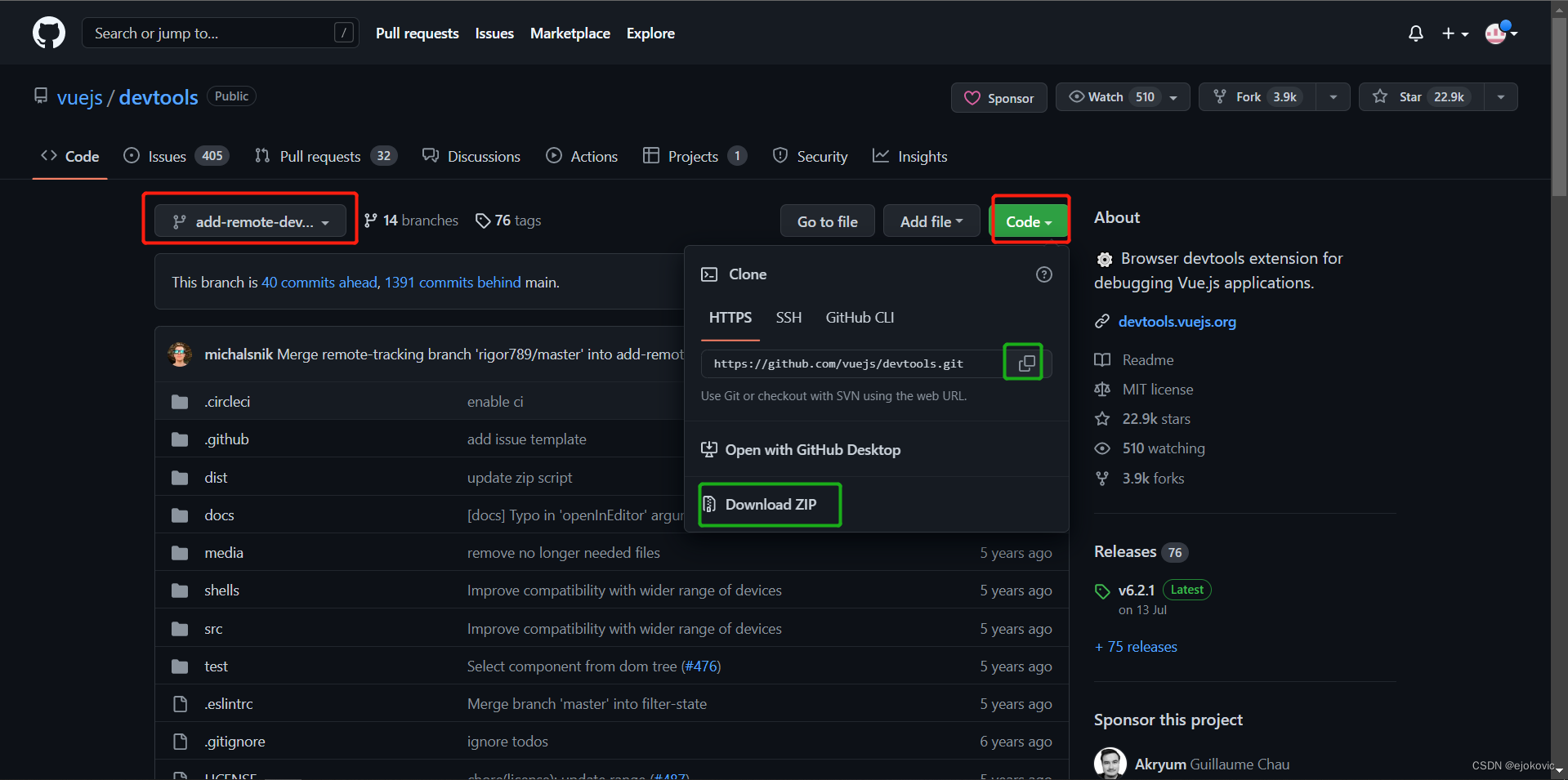
Task: Fork the devtools repository
Action: [x=1257, y=97]
